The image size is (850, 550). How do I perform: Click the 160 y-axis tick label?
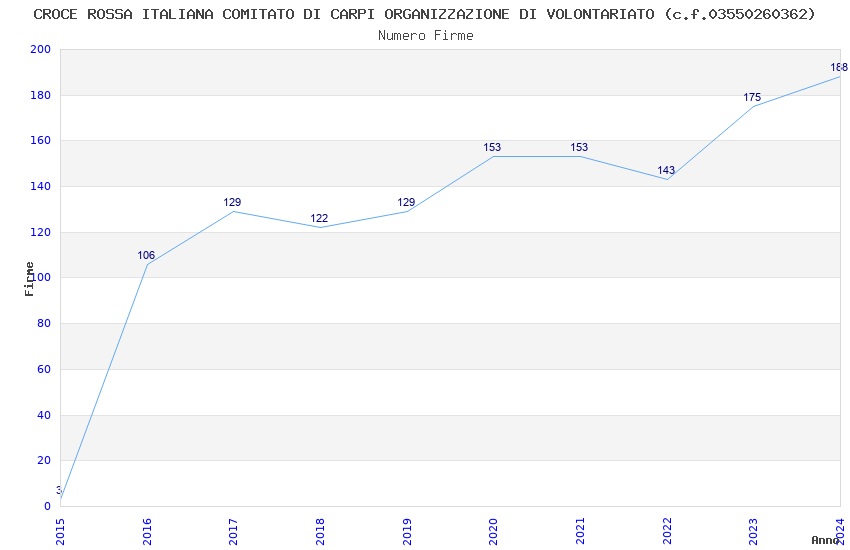pyautogui.click(x=40, y=140)
